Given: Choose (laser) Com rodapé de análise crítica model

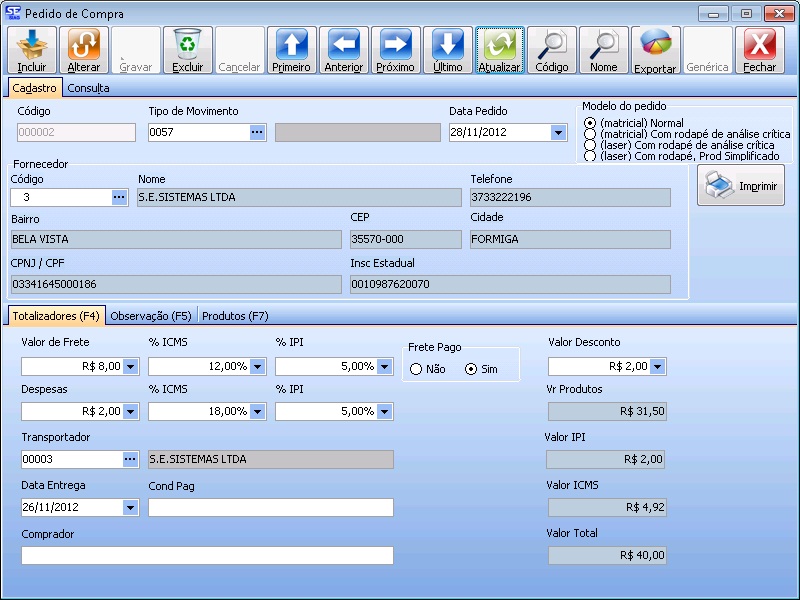Looking at the screenshot, I should [x=590, y=145].
